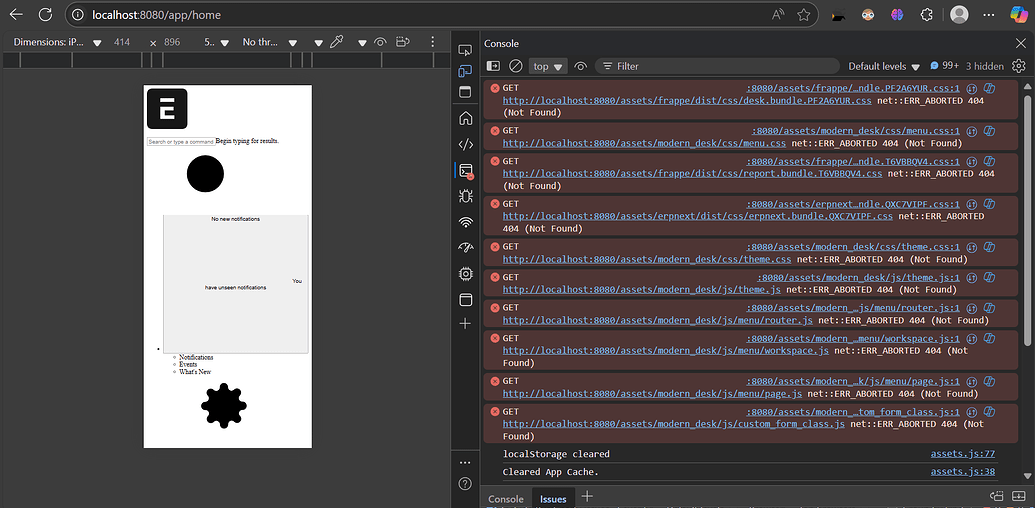This screenshot has width=1035, height=508.
Task: Open the Performance gauge icon
Action: (465, 247)
